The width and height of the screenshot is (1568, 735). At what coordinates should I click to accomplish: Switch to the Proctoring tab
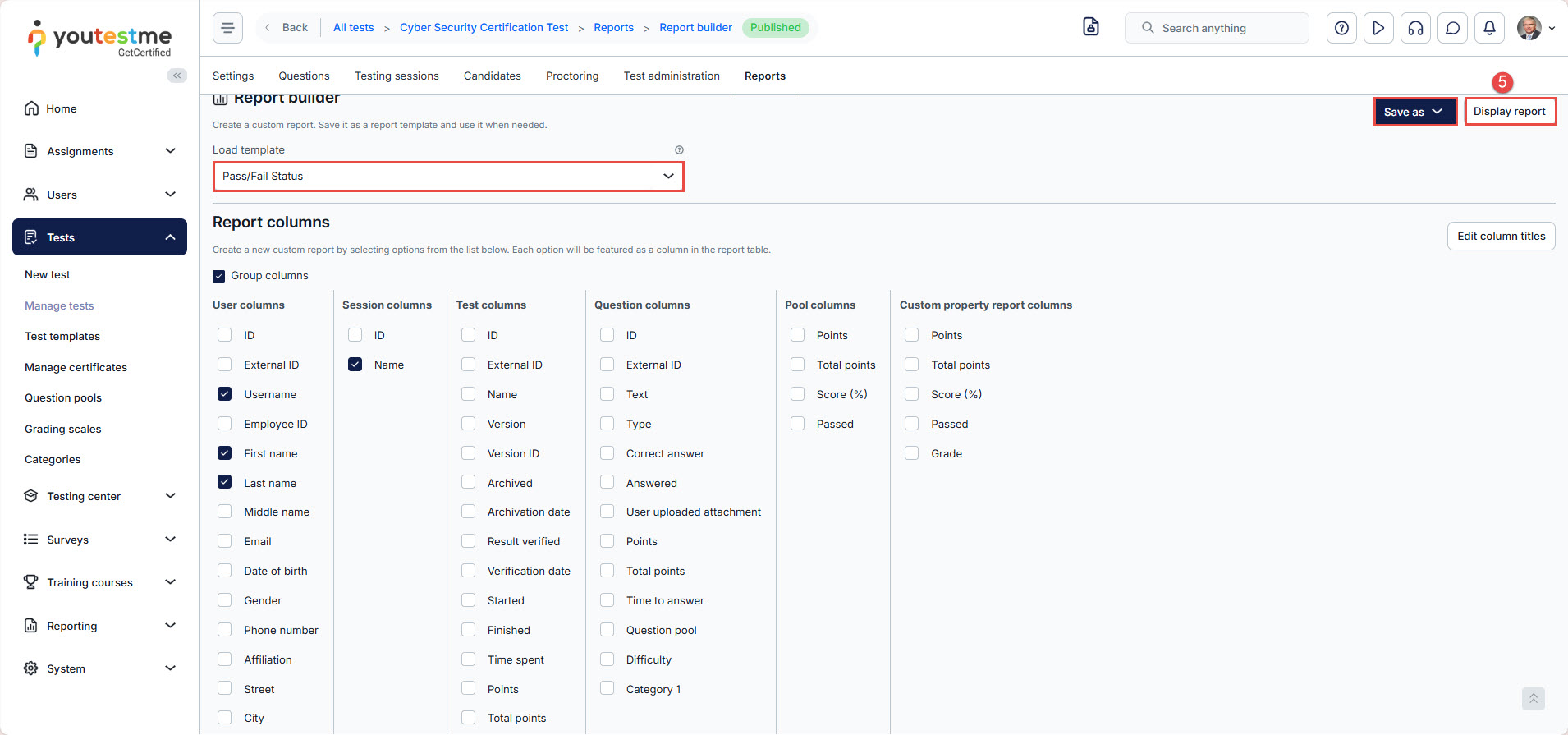point(572,76)
